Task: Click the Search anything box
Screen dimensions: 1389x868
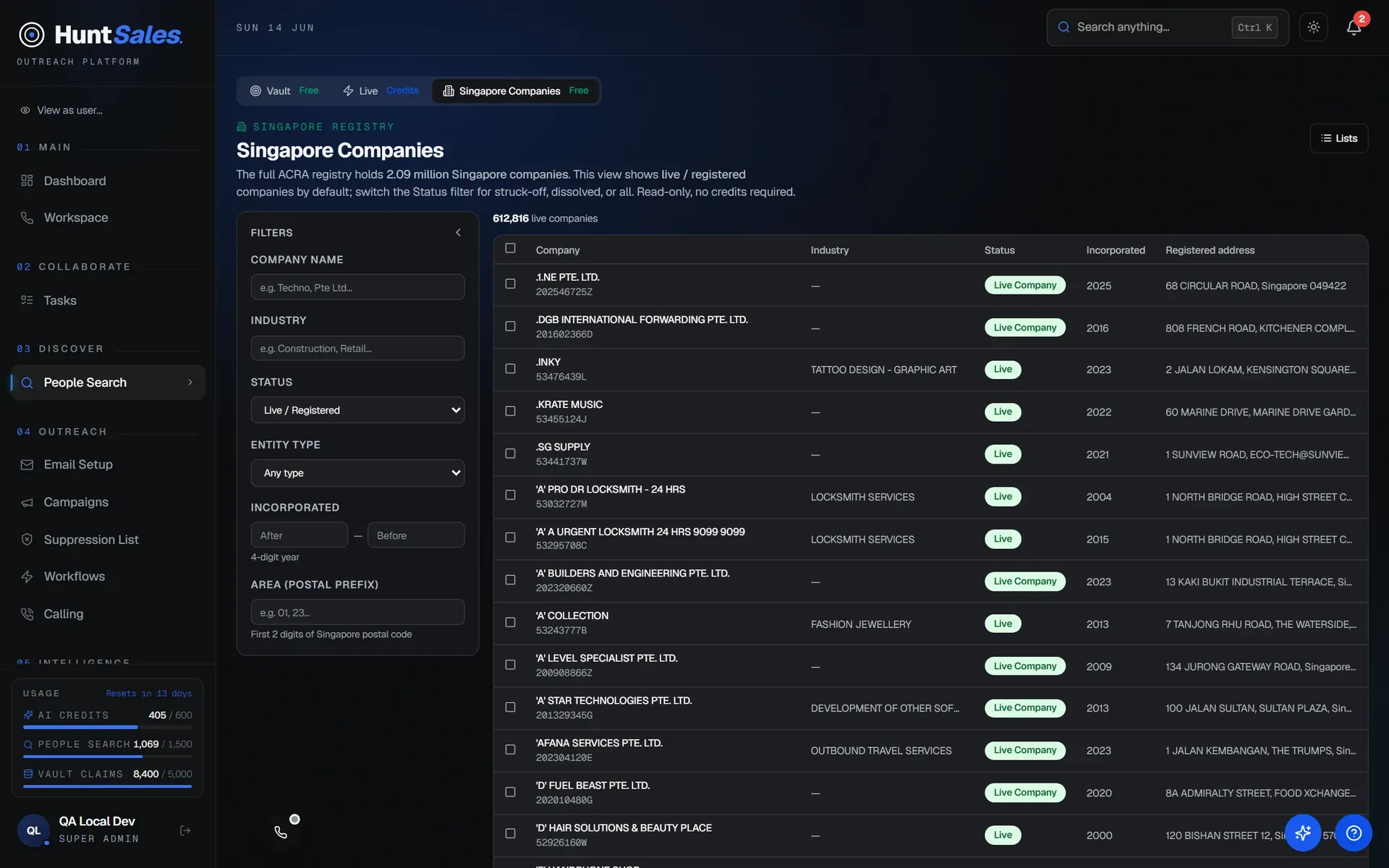Action: (1167, 27)
